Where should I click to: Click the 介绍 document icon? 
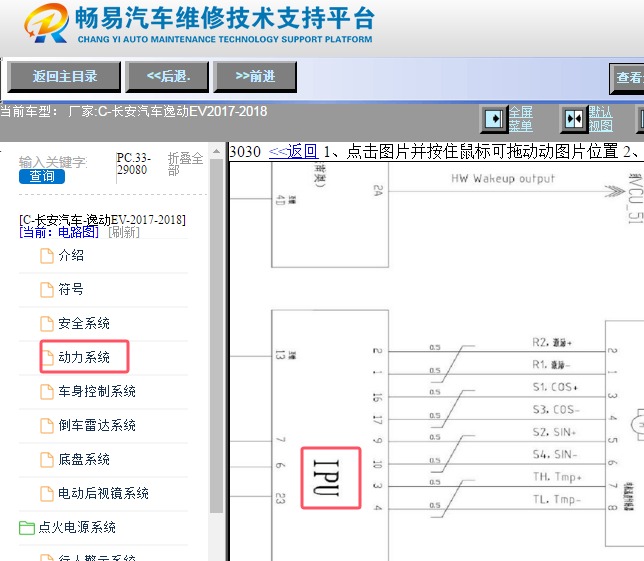coord(47,256)
